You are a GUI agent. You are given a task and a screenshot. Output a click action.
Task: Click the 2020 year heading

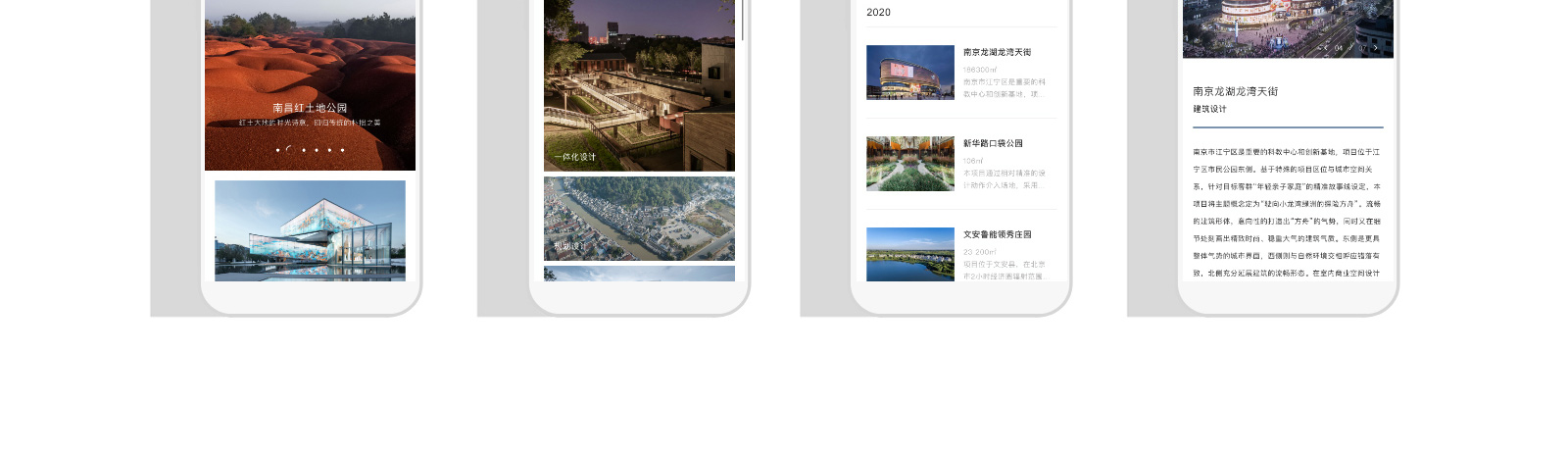878,12
